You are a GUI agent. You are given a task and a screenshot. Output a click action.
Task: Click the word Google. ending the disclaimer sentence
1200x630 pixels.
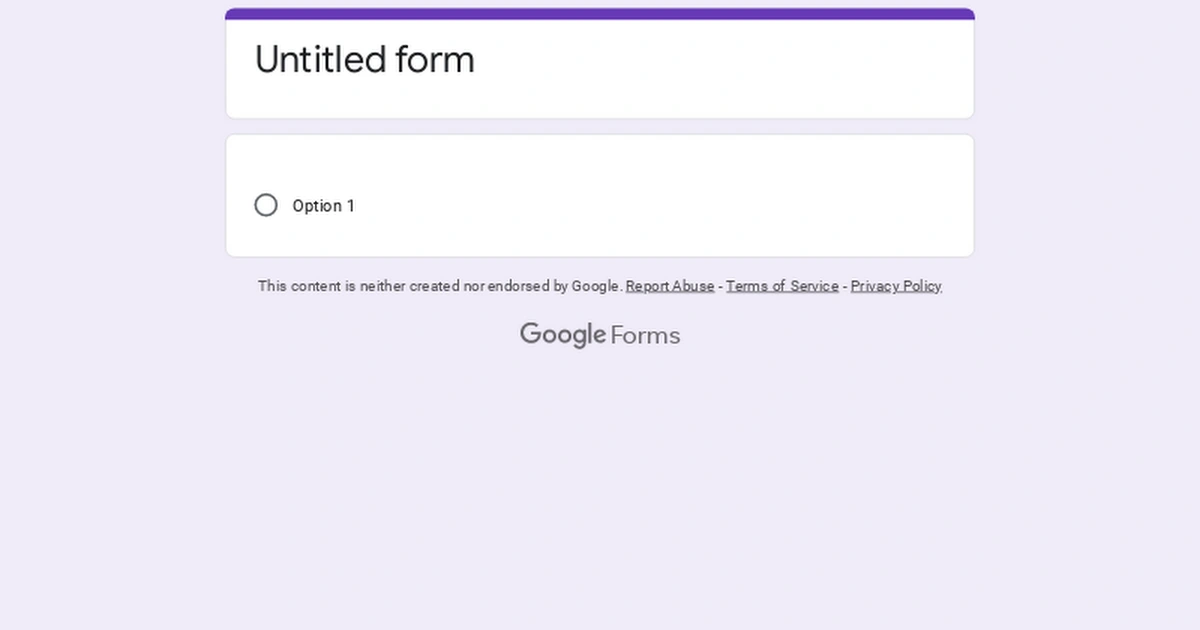597,286
